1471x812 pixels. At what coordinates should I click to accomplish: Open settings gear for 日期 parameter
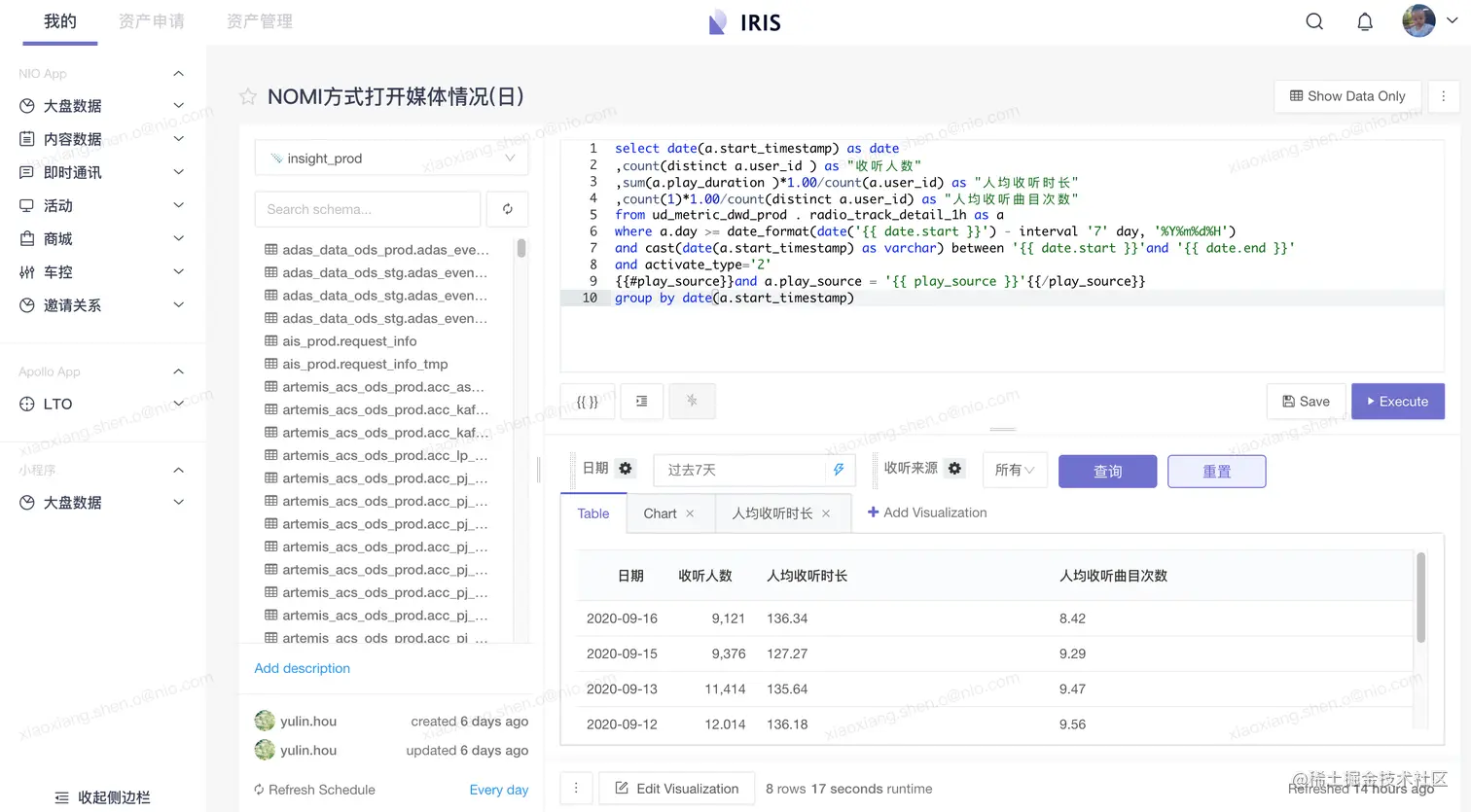pos(626,469)
